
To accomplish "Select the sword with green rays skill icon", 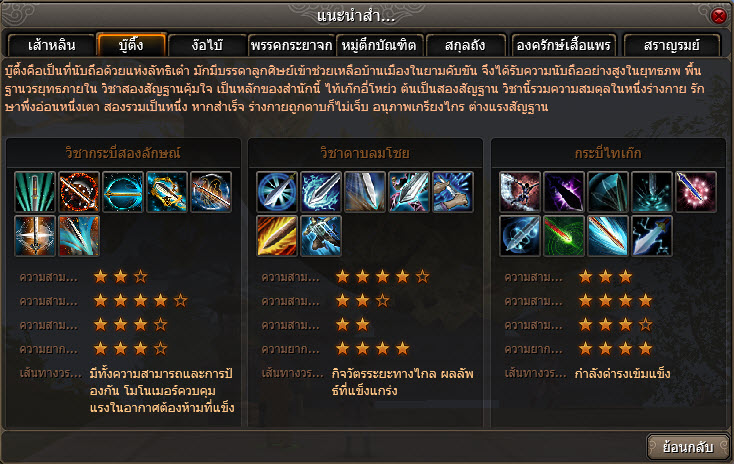I will (x=35, y=192).
